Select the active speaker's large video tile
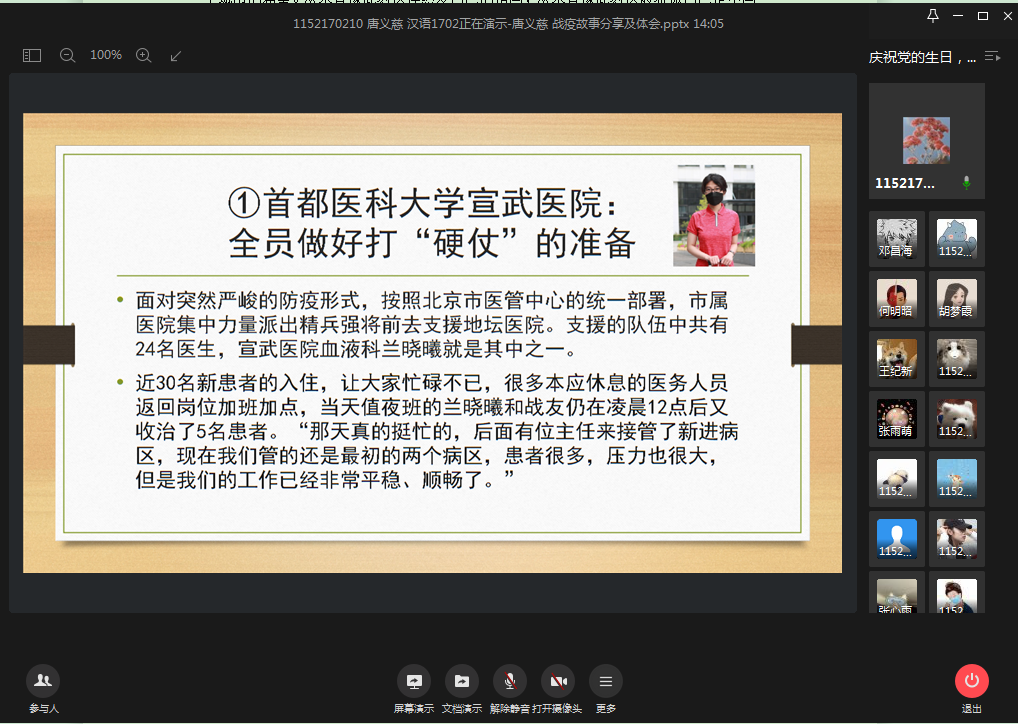Viewport: 1018px width, 724px height. click(x=926, y=141)
